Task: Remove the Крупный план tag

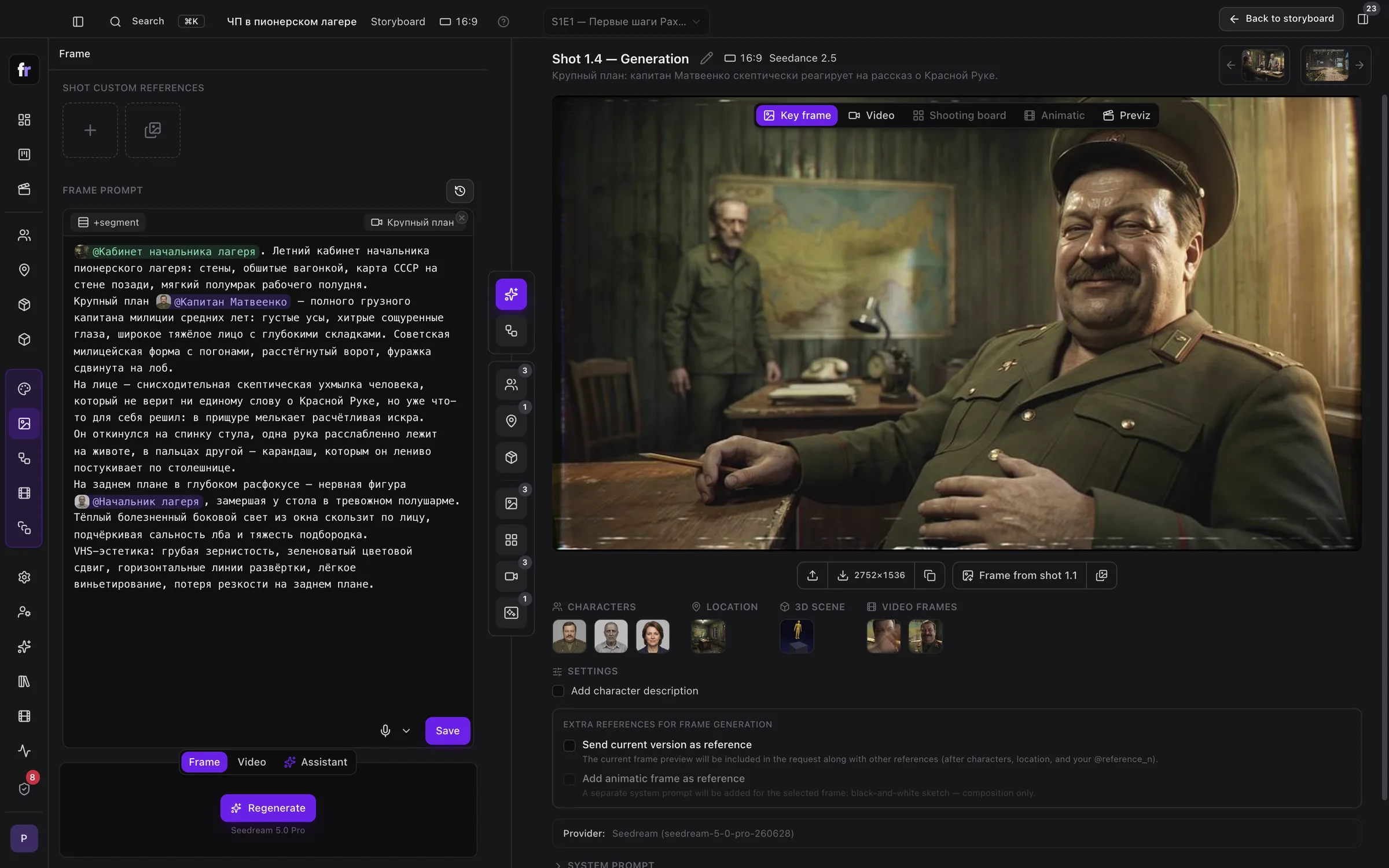Action: [462, 218]
